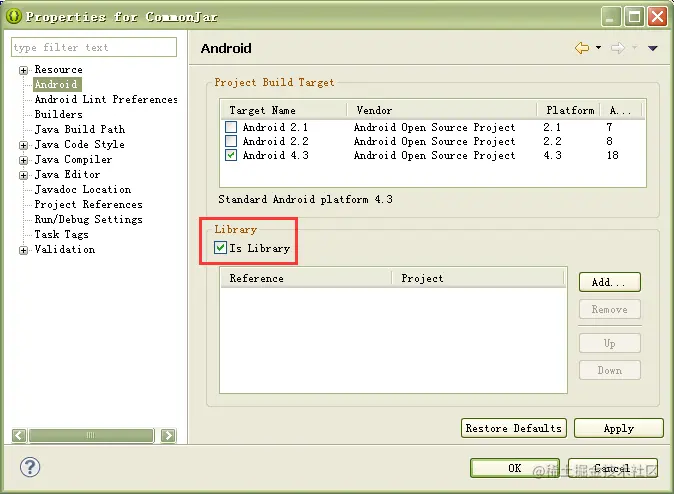This screenshot has height=494, width=674.
Task: Cancel the properties dialog
Action: (x=613, y=468)
